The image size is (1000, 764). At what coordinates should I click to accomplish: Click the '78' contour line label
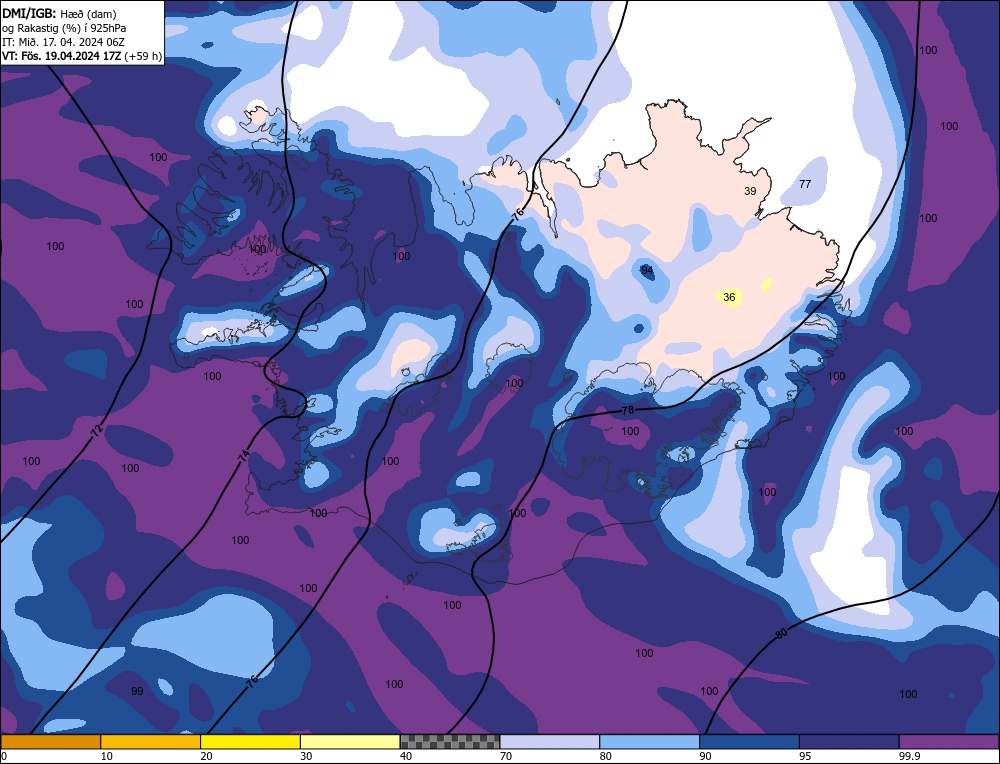[628, 410]
